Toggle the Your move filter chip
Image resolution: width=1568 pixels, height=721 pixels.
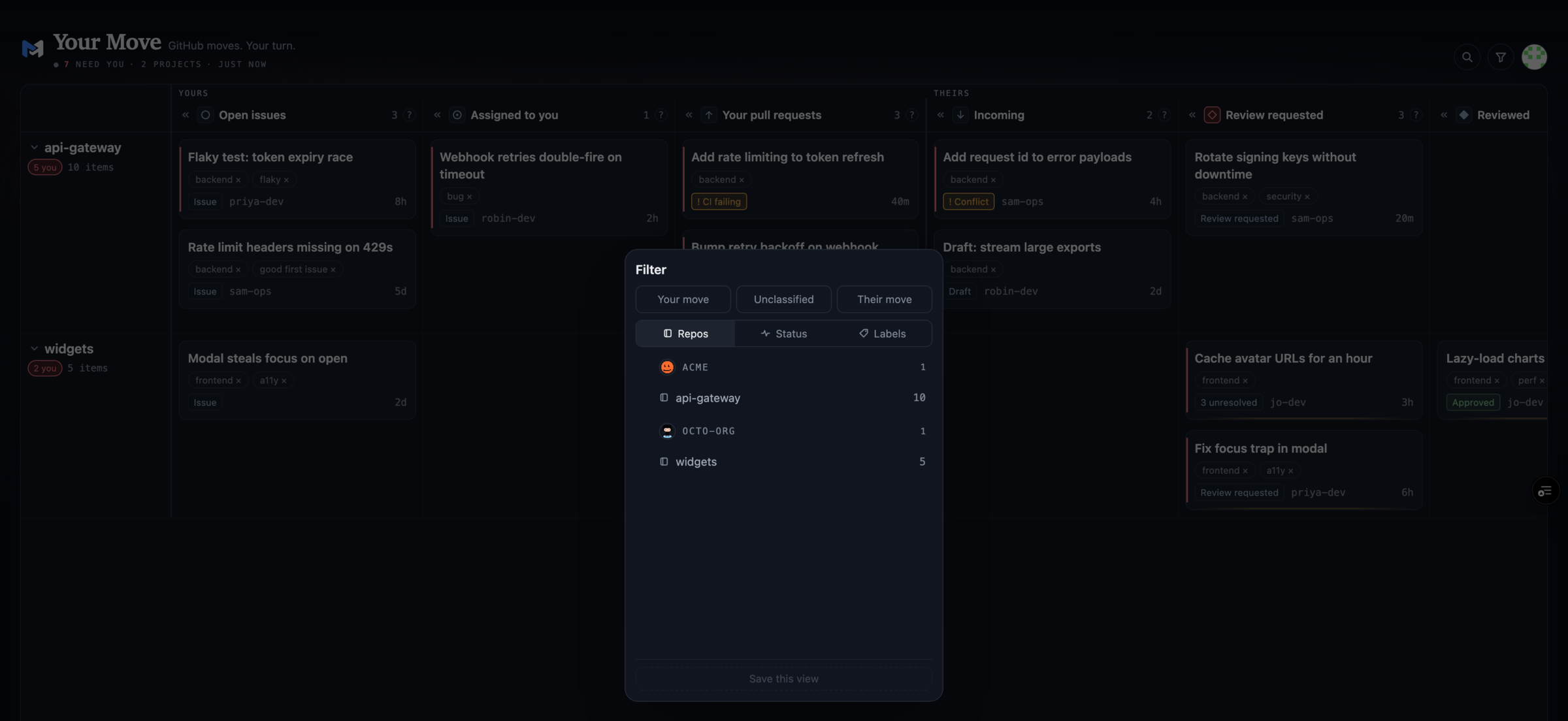[x=683, y=299]
